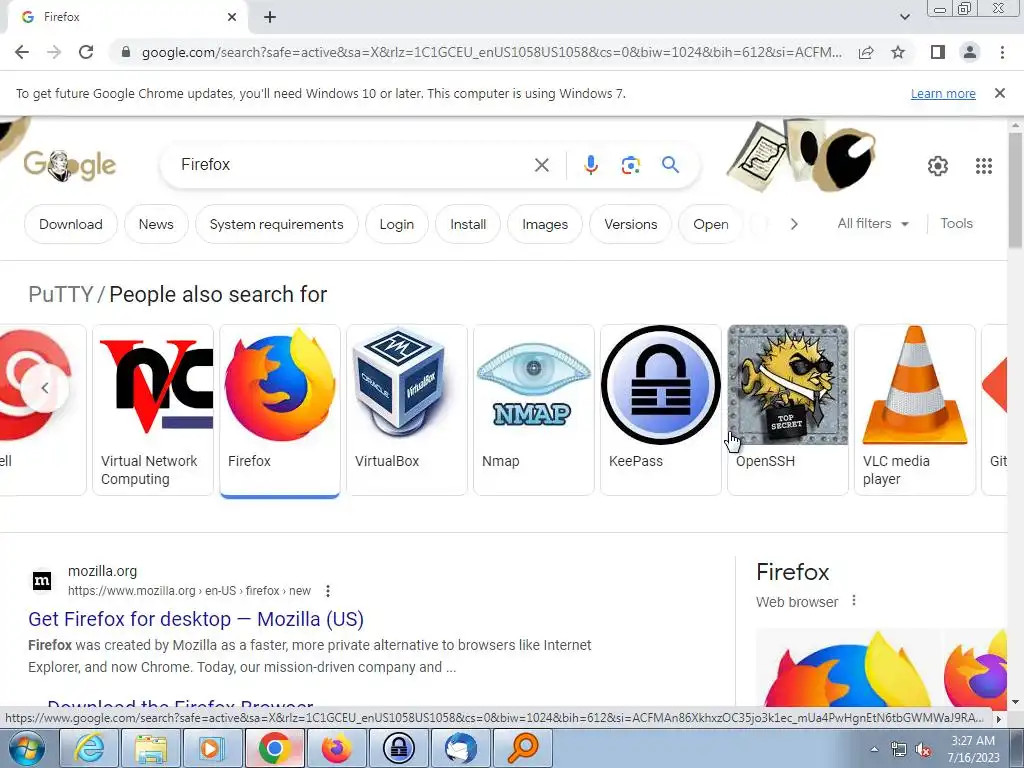
Task: Open the taskbar clock and date
Action: (x=972, y=749)
